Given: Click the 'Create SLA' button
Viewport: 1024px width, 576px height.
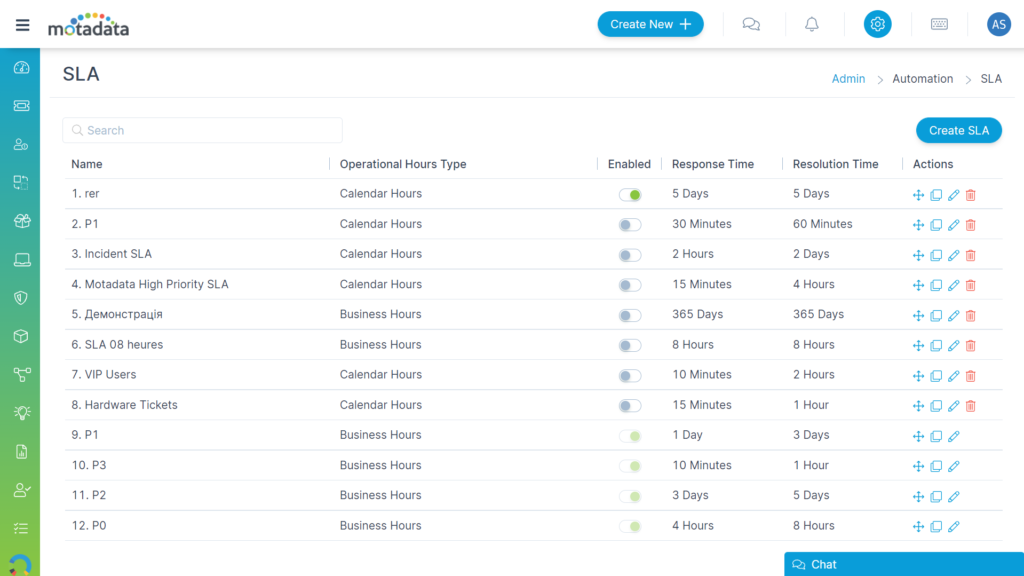Looking at the screenshot, I should pyautogui.click(x=958, y=130).
